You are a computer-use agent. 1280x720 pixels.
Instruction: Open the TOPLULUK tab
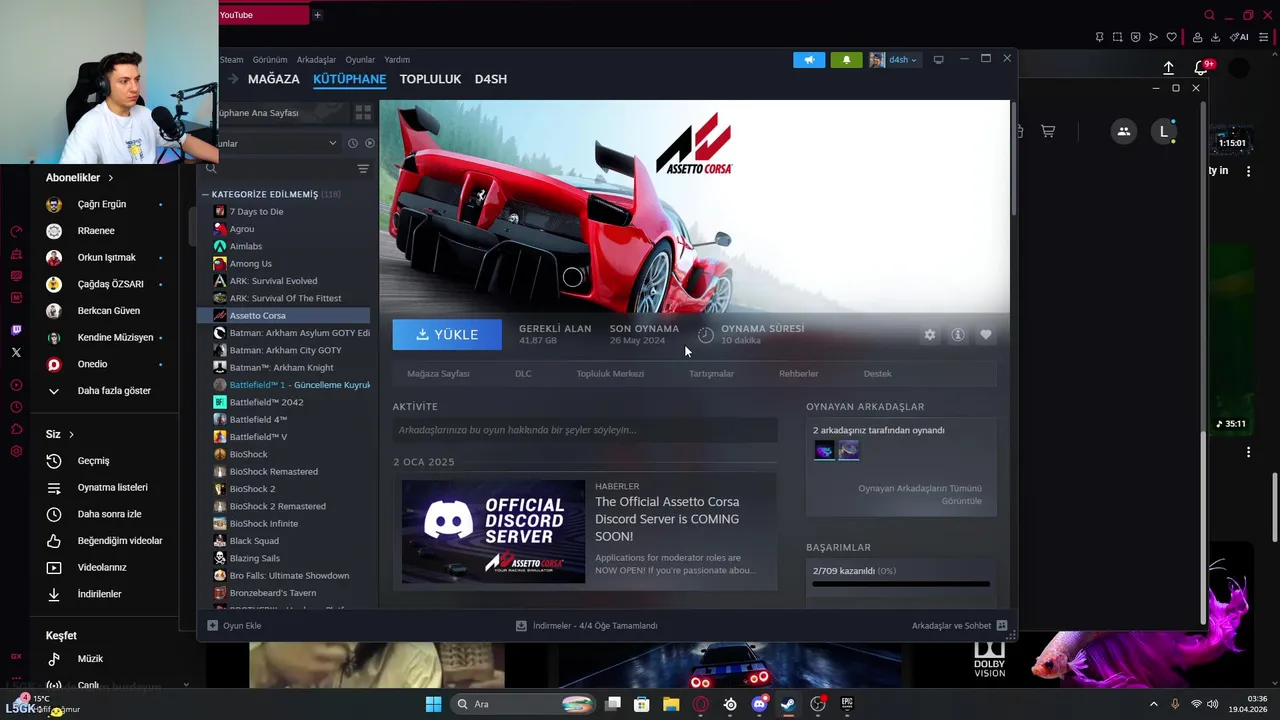430,79
